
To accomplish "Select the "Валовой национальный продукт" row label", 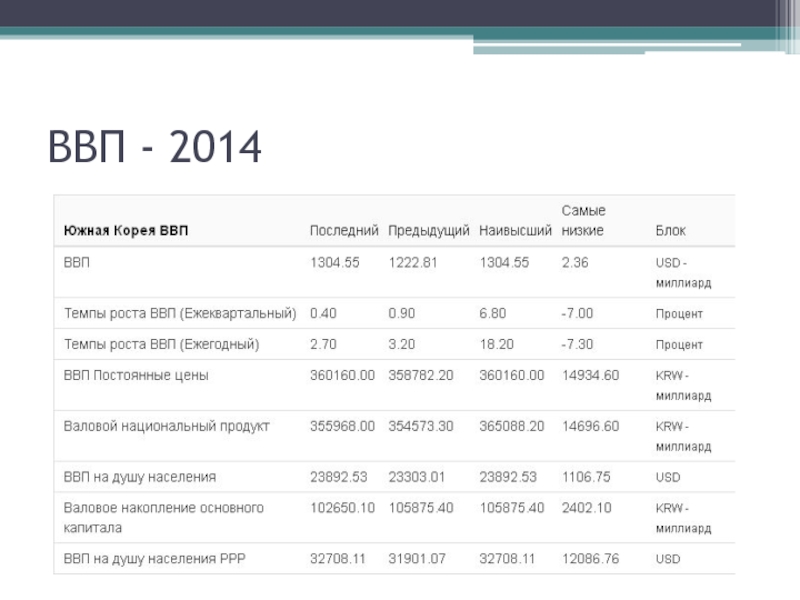I will (166, 426).
